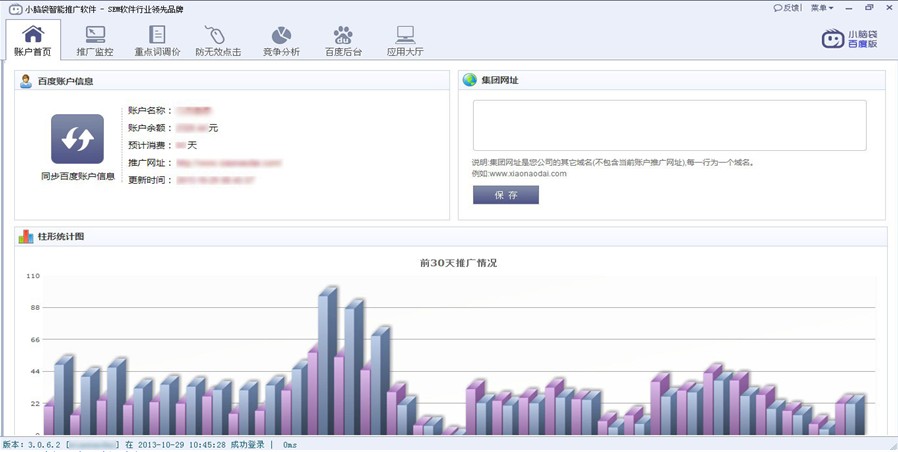Click the 柱形统计图 bar chart icon
The width and height of the screenshot is (898, 452).
tap(26, 237)
